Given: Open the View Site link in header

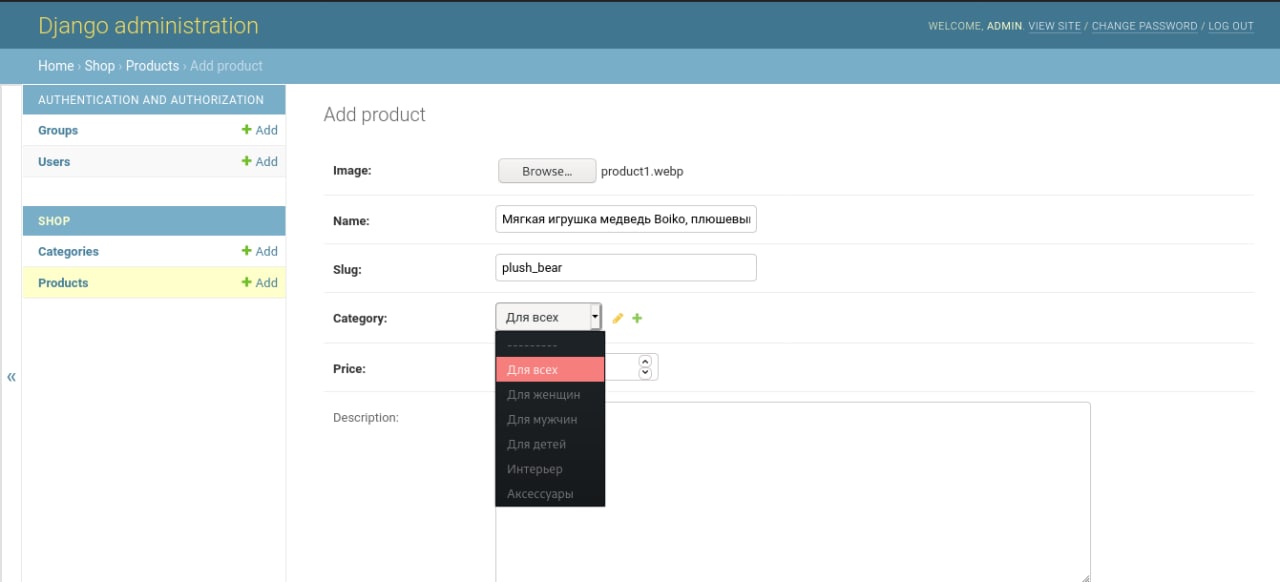Looking at the screenshot, I should coord(1054,26).
